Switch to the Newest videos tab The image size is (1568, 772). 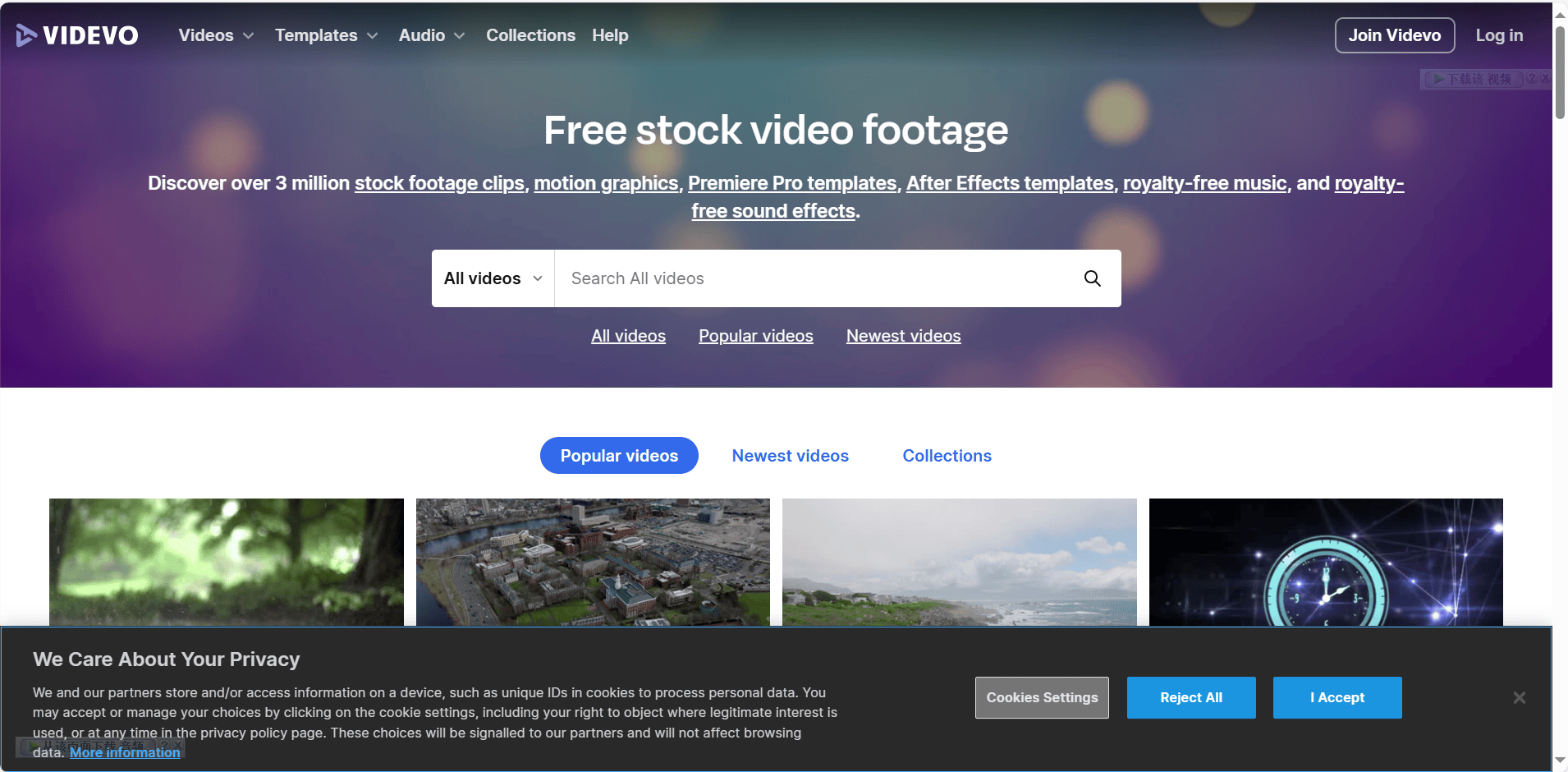[790, 456]
